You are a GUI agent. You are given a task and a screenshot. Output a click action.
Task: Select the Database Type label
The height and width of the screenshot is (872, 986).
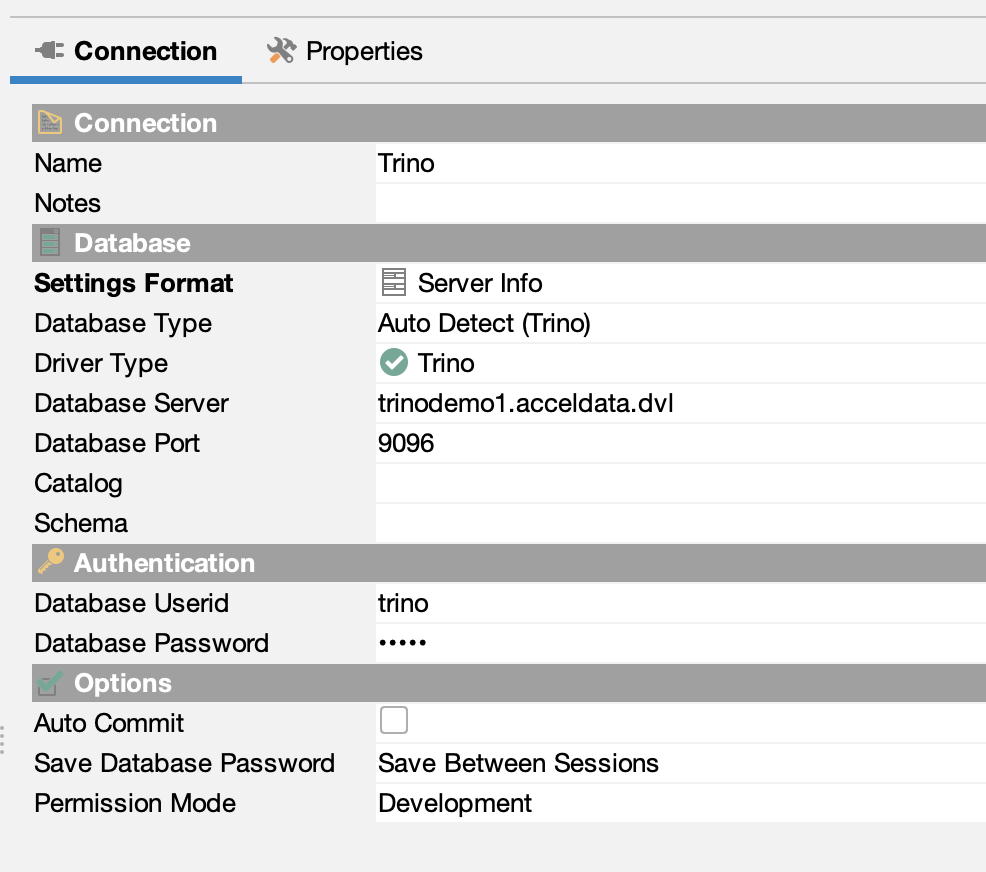[123, 324]
